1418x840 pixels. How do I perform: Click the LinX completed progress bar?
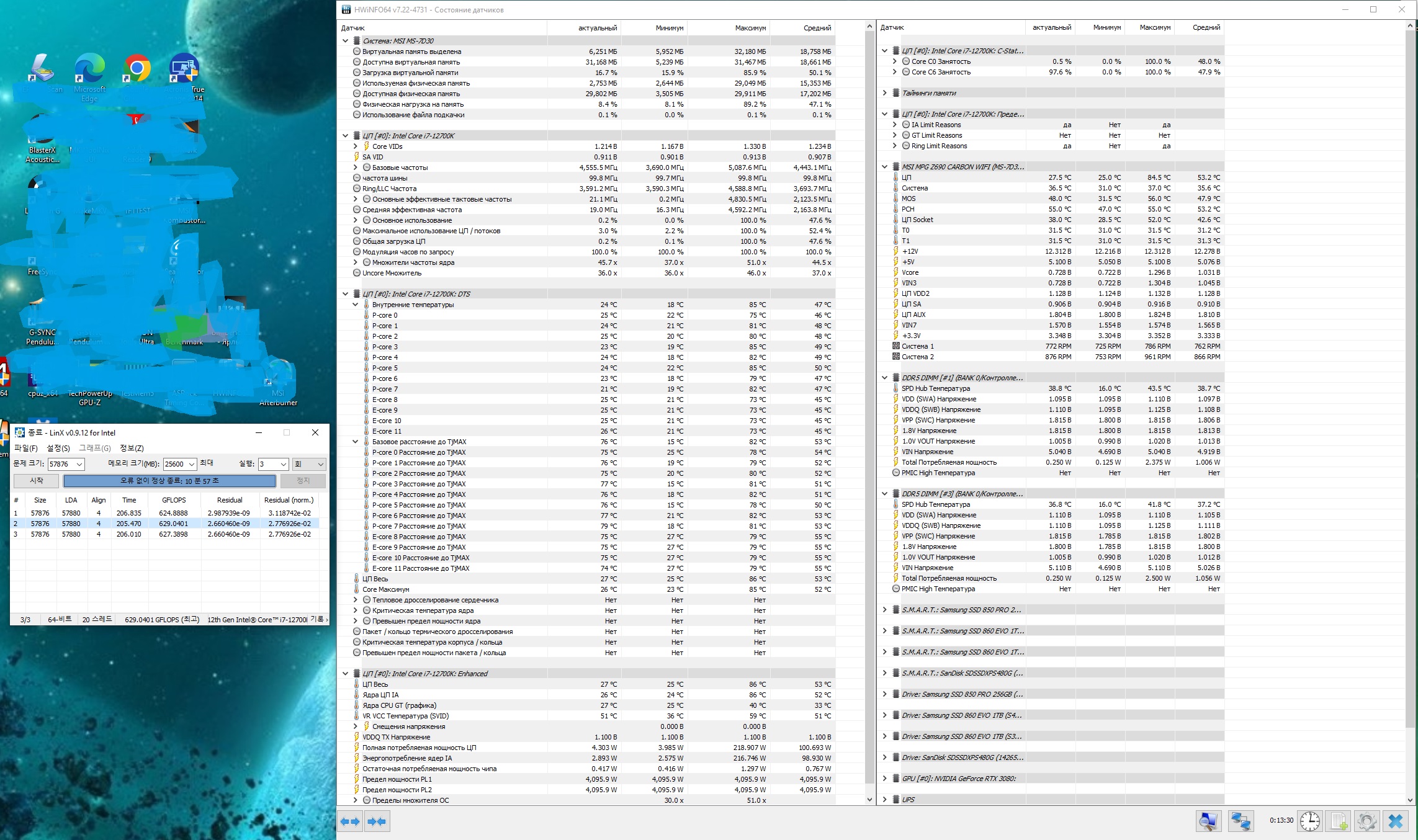(x=169, y=481)
